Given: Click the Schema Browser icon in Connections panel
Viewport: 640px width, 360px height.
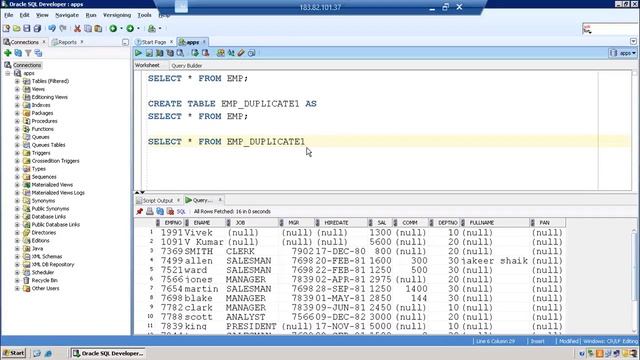Looking at the screenshot, I should click(x=38, y=53).
